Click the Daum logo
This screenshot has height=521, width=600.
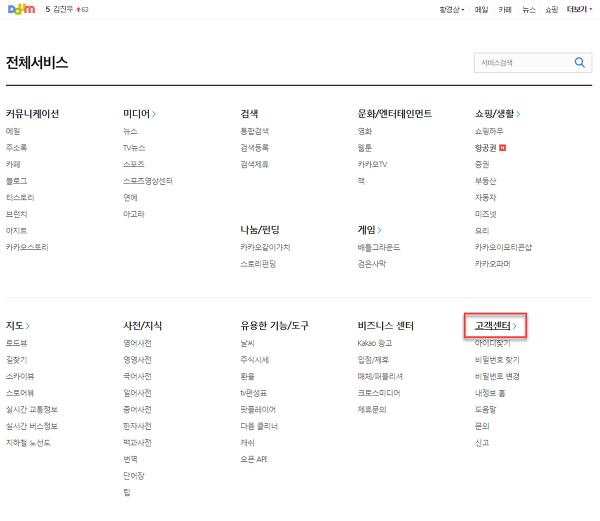[21, 9]
